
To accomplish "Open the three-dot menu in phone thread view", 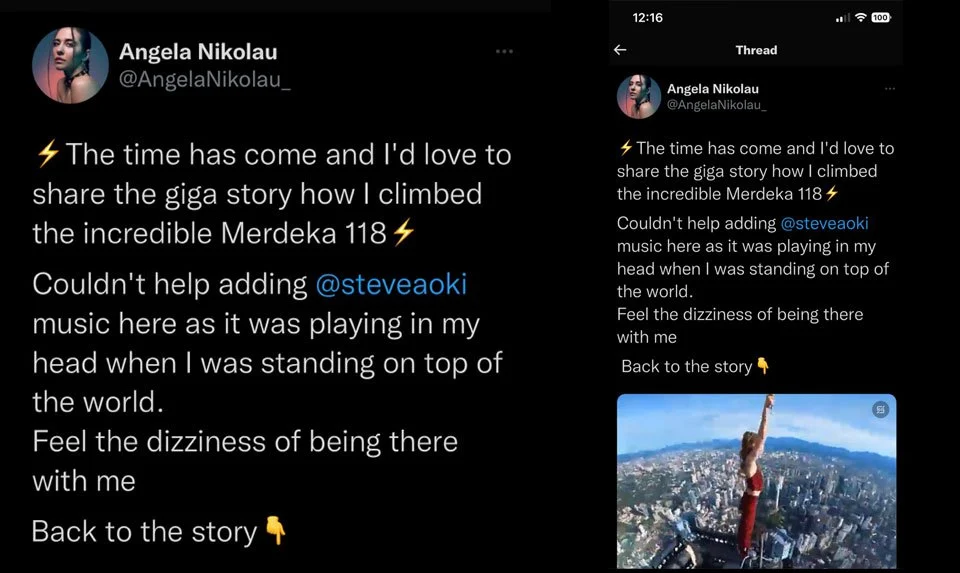I will pyautogui.click(x=890, y=89).
